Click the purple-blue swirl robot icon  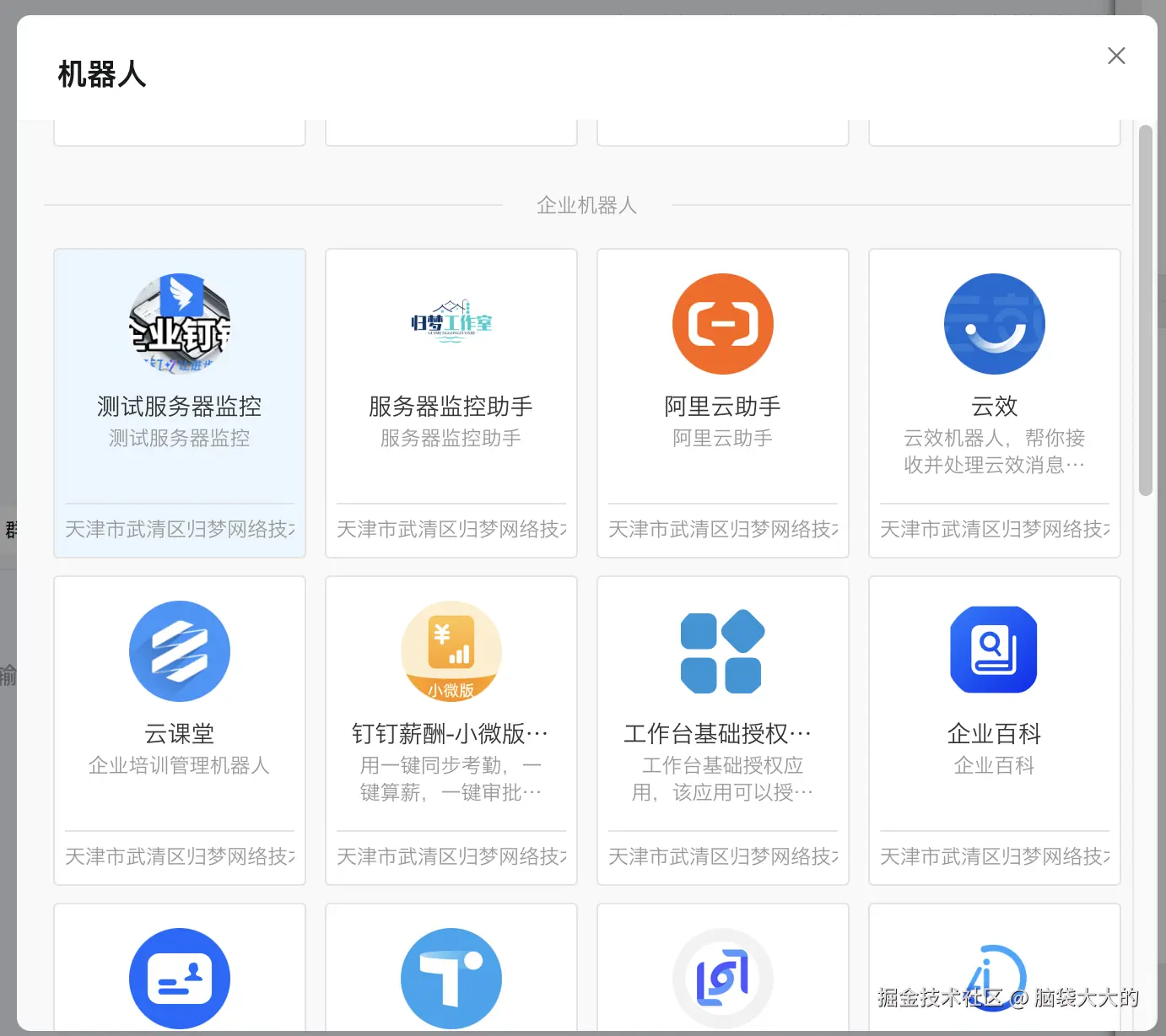point(723,979)
